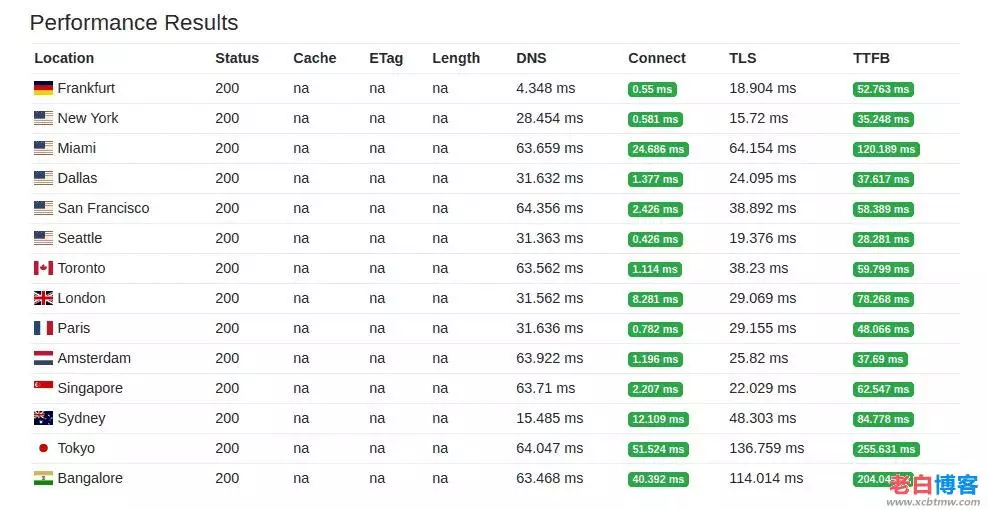Screen dimensions: 988x510
Task: Click the UK flag icon beside London
Action: (43, 298)
